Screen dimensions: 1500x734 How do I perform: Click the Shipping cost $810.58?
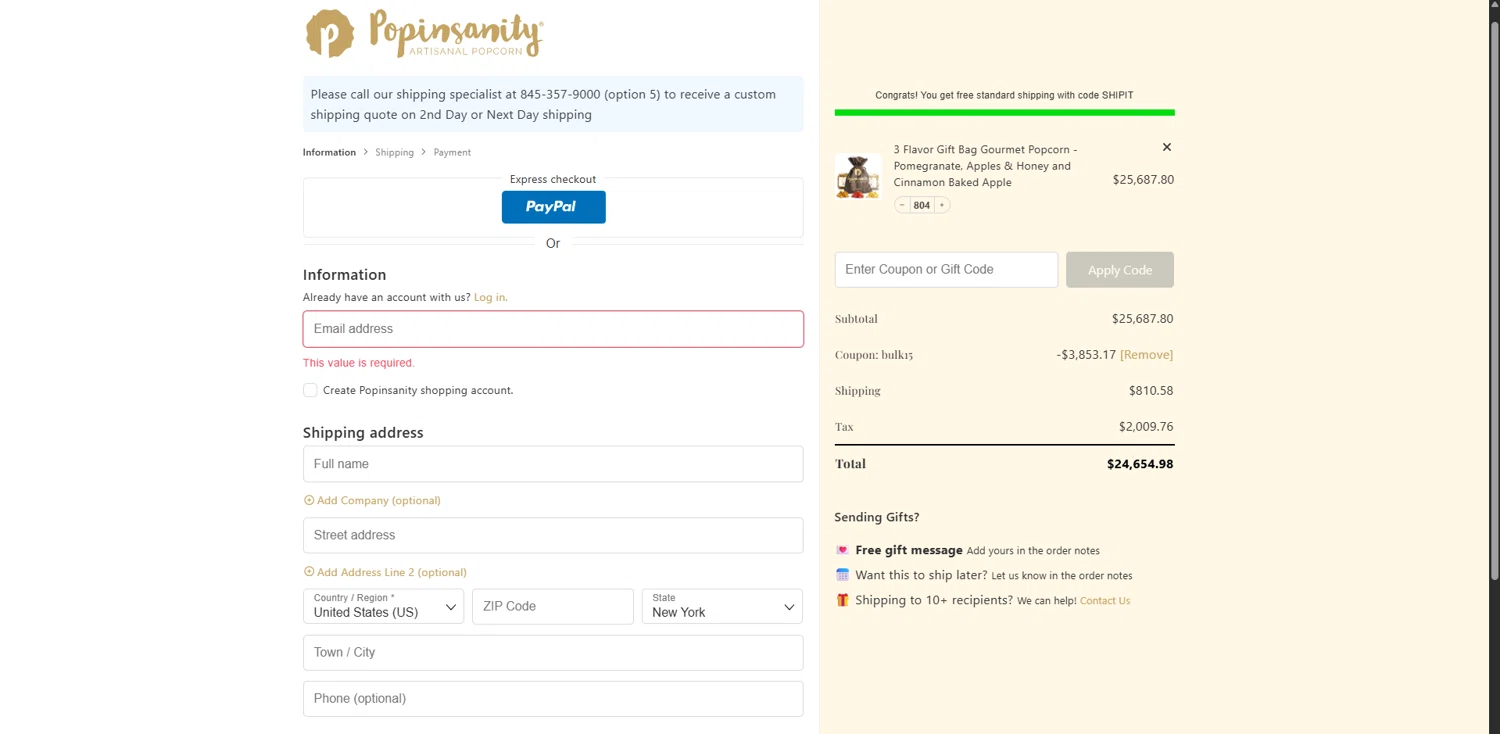pos(1151,391)
